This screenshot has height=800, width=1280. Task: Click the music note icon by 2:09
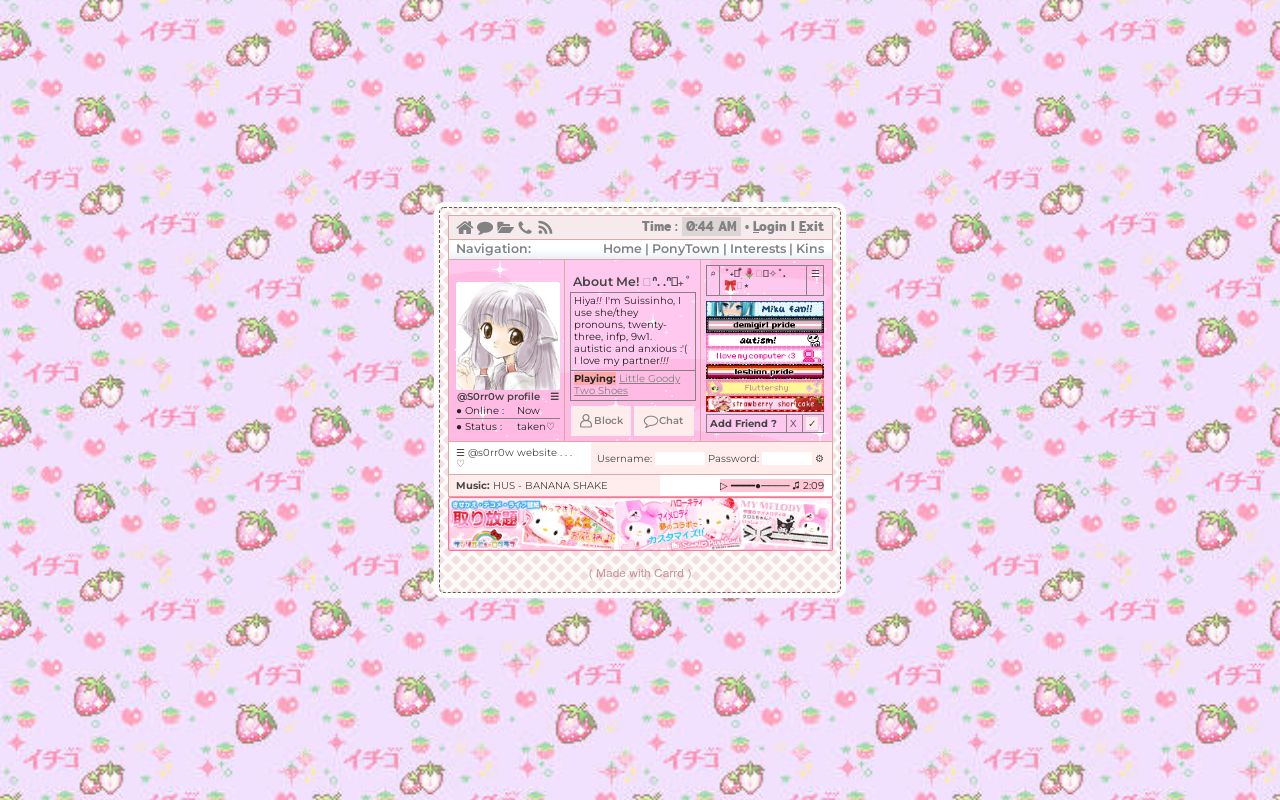tap(796, 486)
